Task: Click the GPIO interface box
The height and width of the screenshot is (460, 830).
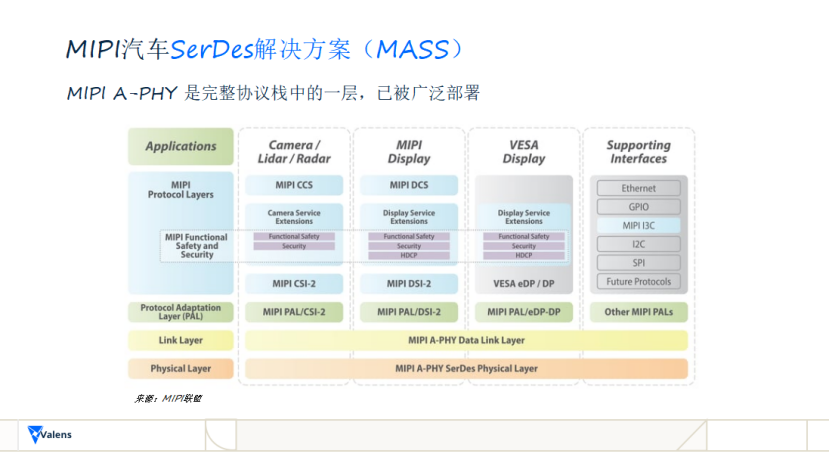Action: click(x=638, y=206)
